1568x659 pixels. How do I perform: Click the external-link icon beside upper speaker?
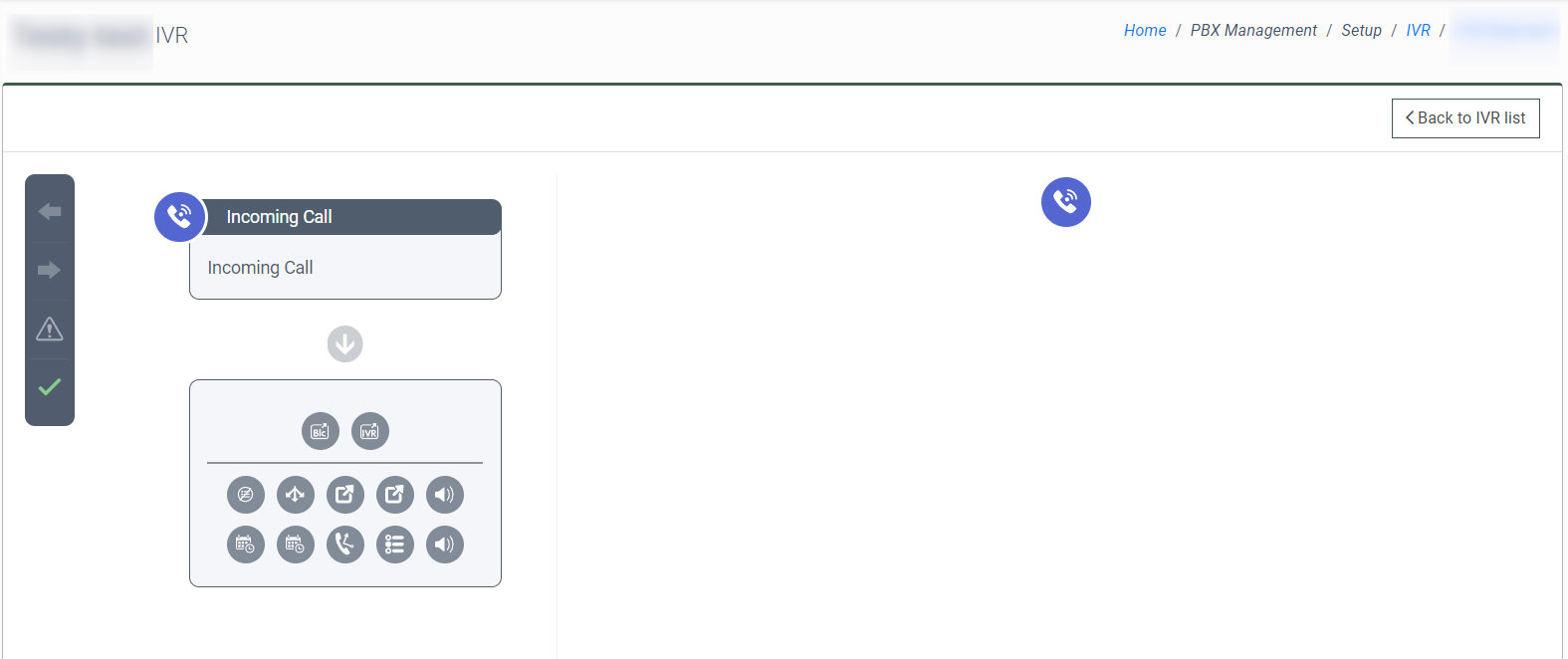coord(395,495)
